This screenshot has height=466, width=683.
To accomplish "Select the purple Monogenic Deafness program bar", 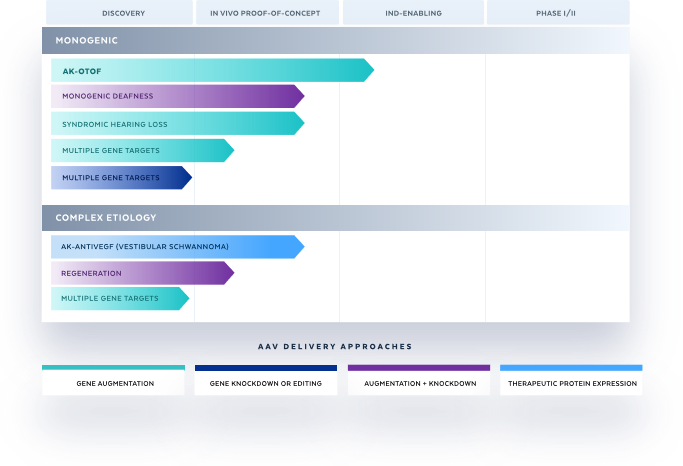I will pyautogui.click(x=177, y=96).
